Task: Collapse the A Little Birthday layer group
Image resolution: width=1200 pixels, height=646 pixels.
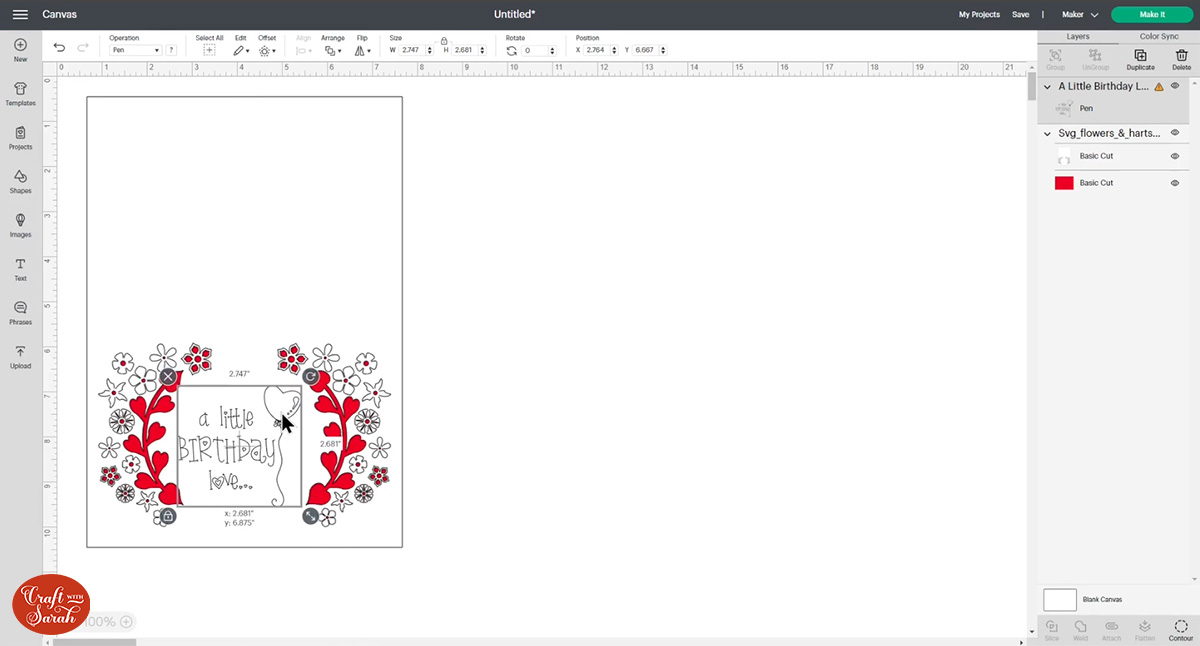Action: (x=1047, y=86)
